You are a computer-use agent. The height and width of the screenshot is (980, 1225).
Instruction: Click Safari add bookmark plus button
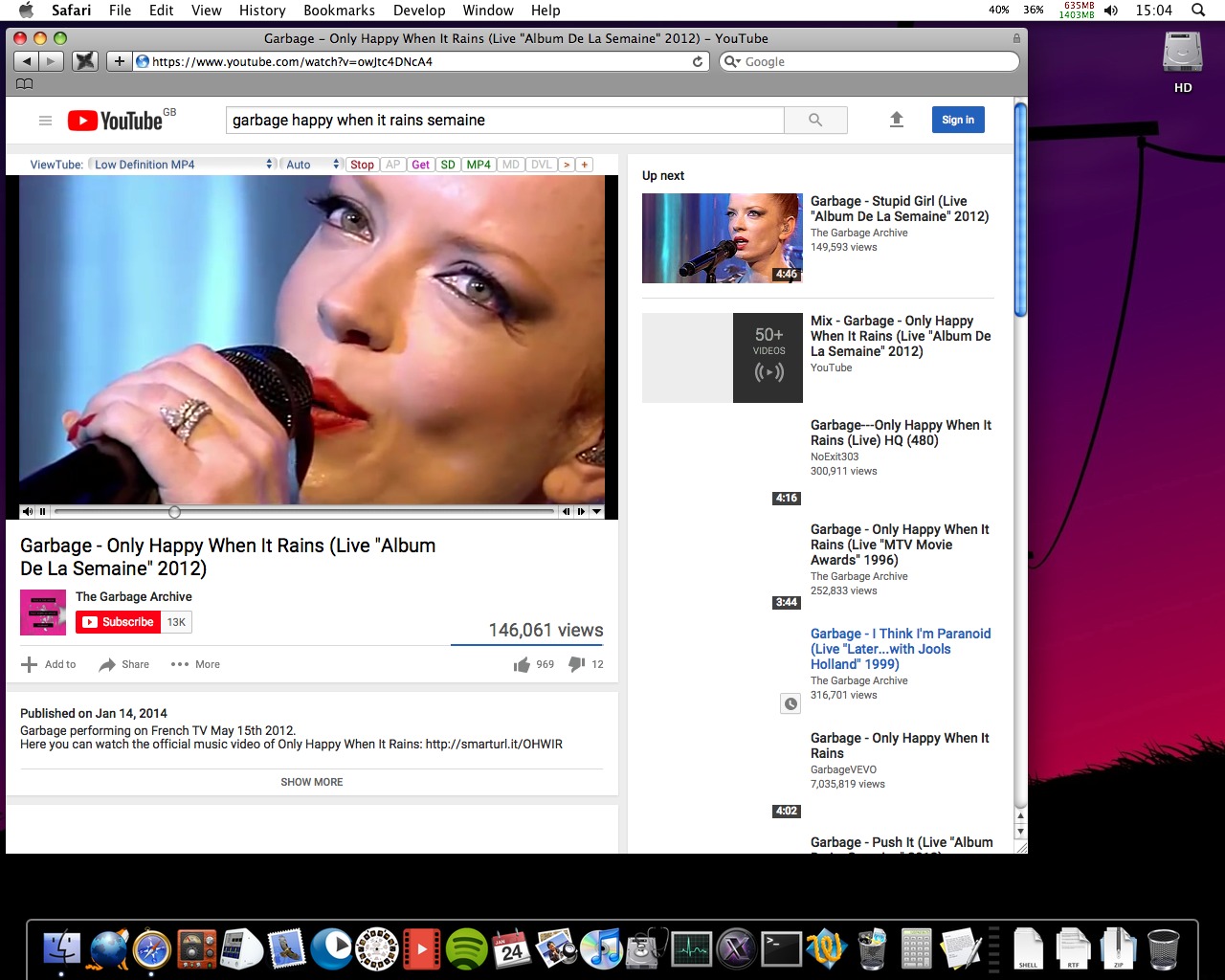(119, 61)
